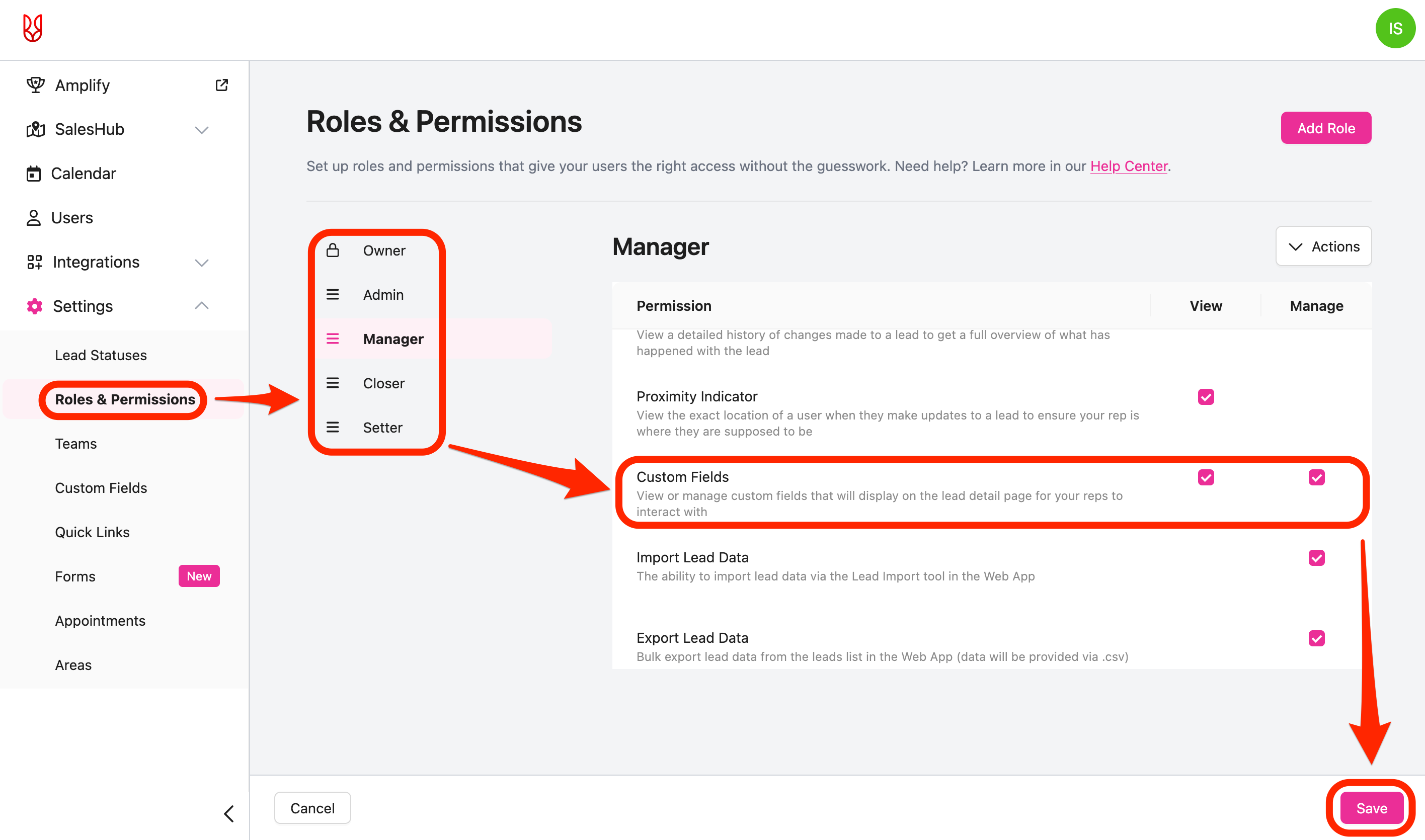
Task: Open Lead Statuses settings page
Action: click(x=101, y=355)
